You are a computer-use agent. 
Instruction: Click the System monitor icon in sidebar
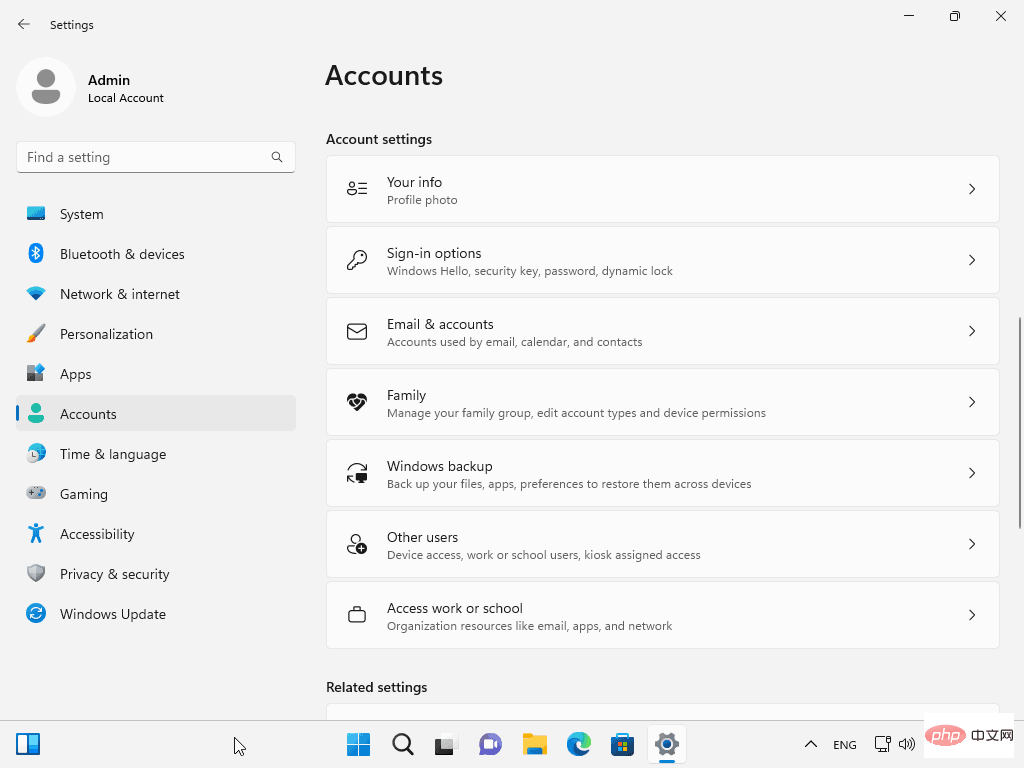pyautogui.click(x=36, y=214)
